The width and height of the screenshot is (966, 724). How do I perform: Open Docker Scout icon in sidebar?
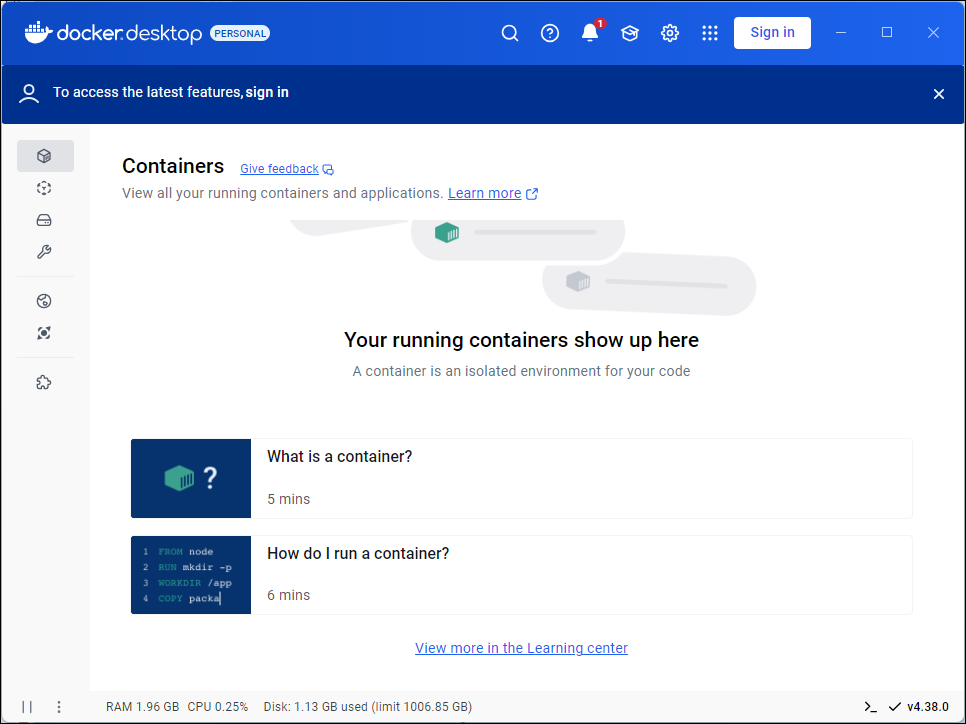pos(44,333)
